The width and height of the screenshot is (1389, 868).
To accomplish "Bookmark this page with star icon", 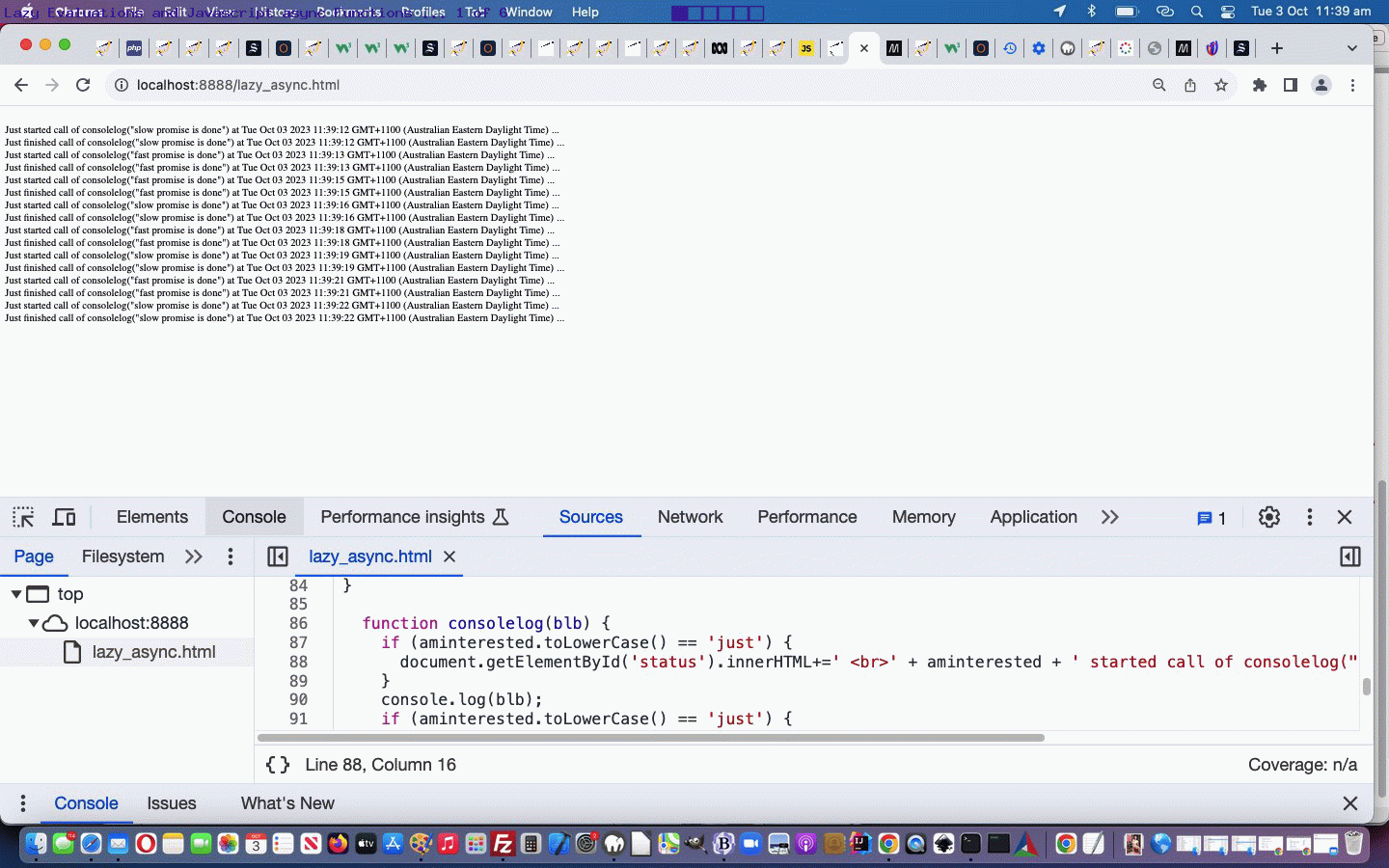I will point(1221,85).
